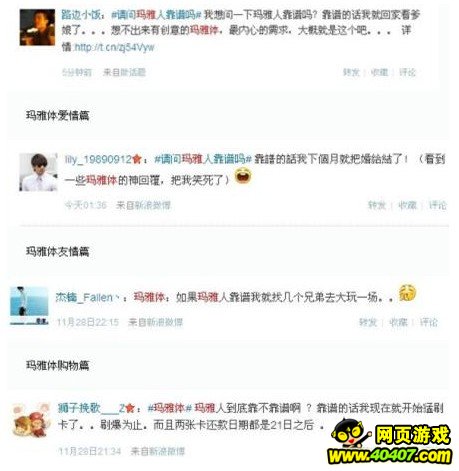
Task: Open the #请问玛雅人靠谱吗# hashtag in first post
Action: pos(156,15)
